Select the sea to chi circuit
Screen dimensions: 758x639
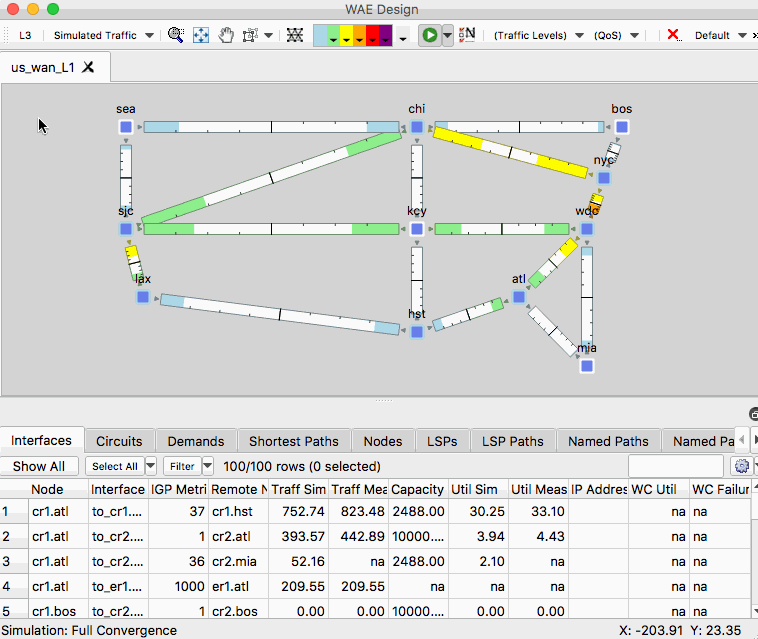[x=271, y=127]
